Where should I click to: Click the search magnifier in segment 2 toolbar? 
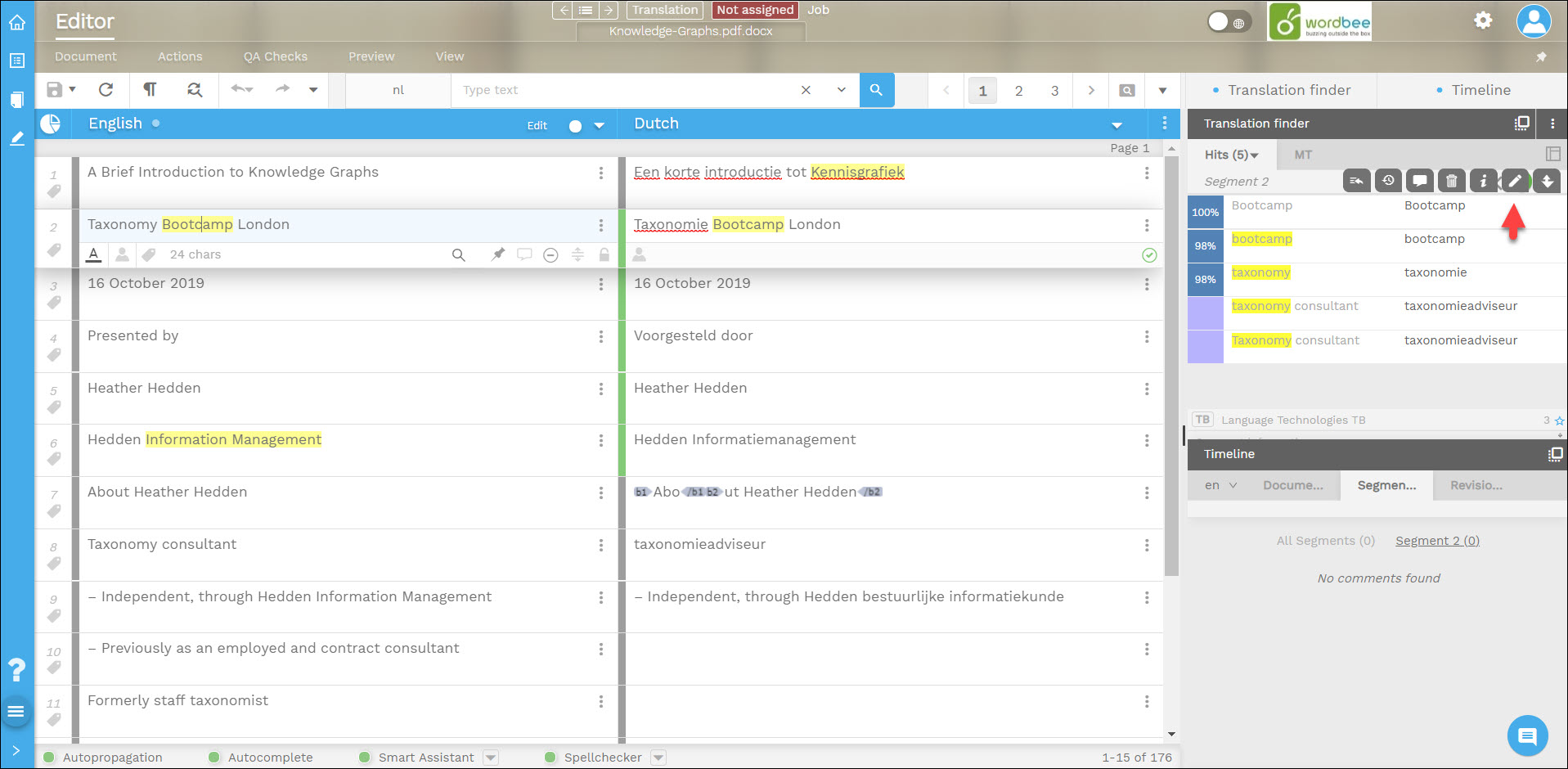(x=458, y=254)
